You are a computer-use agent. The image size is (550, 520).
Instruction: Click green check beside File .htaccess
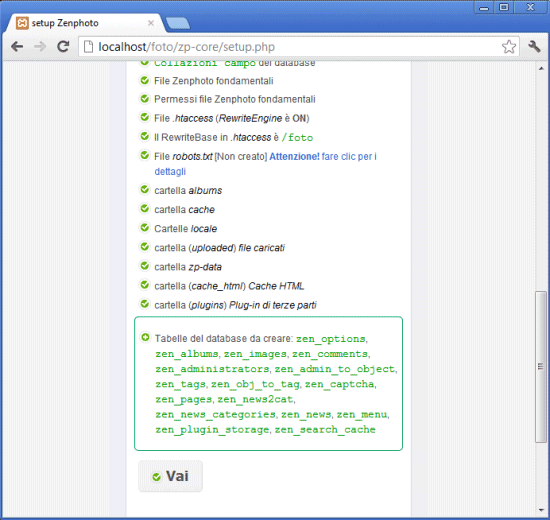[x=145, y=117]
